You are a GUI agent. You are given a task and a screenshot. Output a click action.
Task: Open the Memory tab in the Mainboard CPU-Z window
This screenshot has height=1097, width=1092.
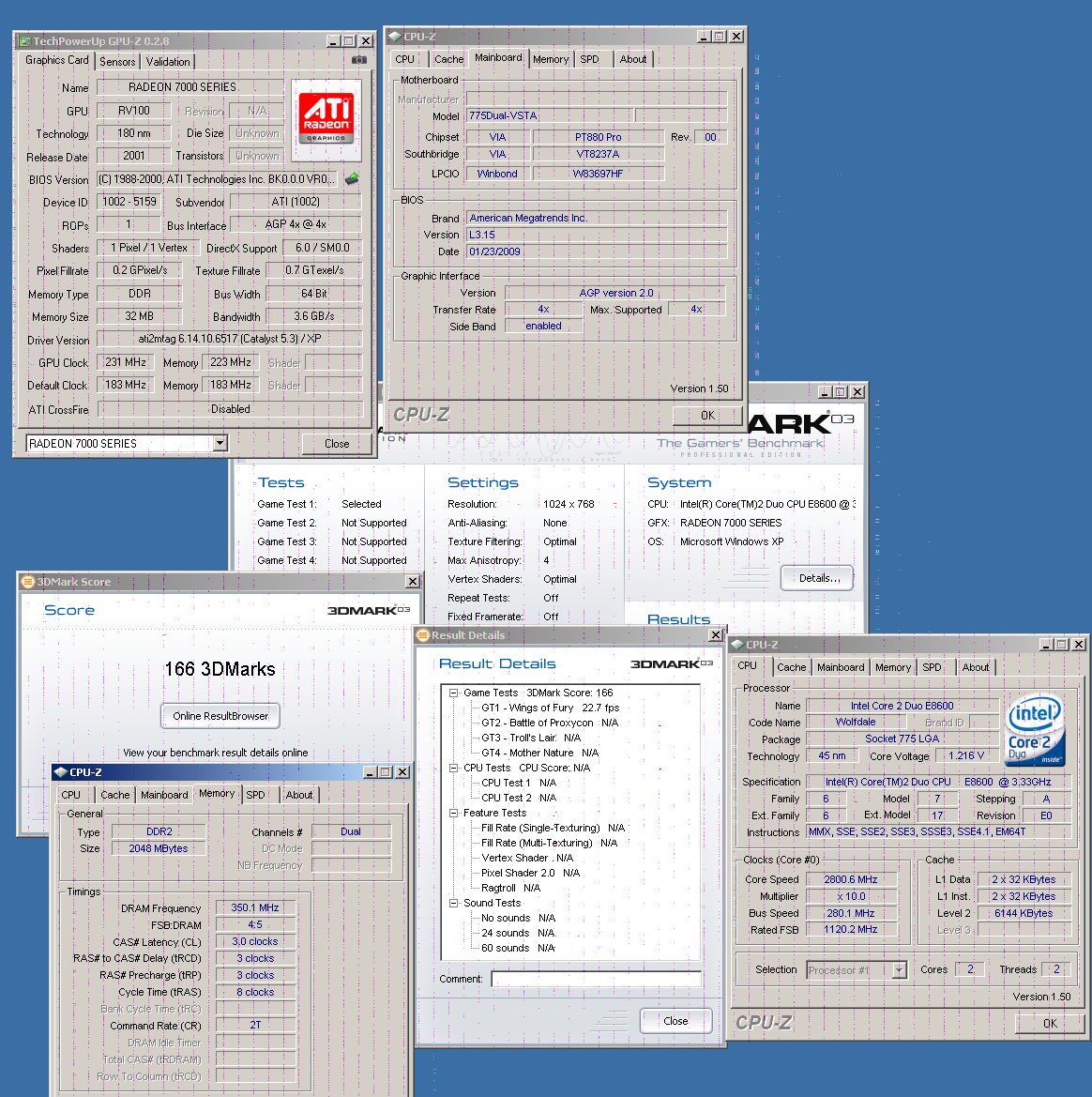(x=551, y=59)
